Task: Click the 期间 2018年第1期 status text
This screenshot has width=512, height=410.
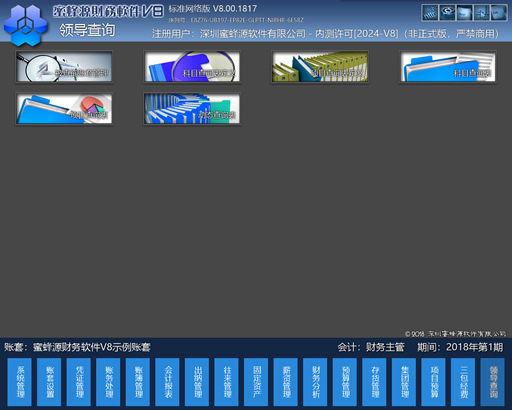Action: pos(460,347)
